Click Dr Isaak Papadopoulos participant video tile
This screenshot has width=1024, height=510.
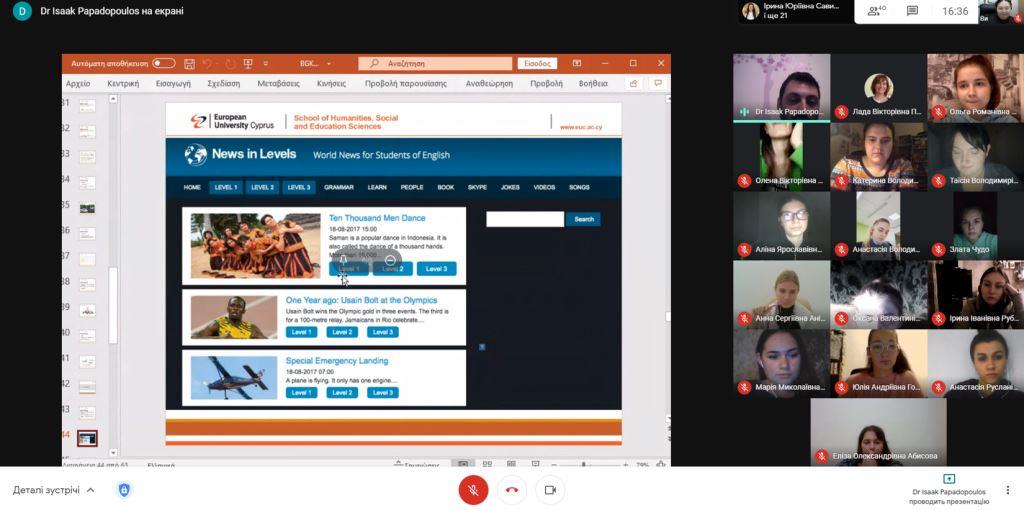point(781,88)
